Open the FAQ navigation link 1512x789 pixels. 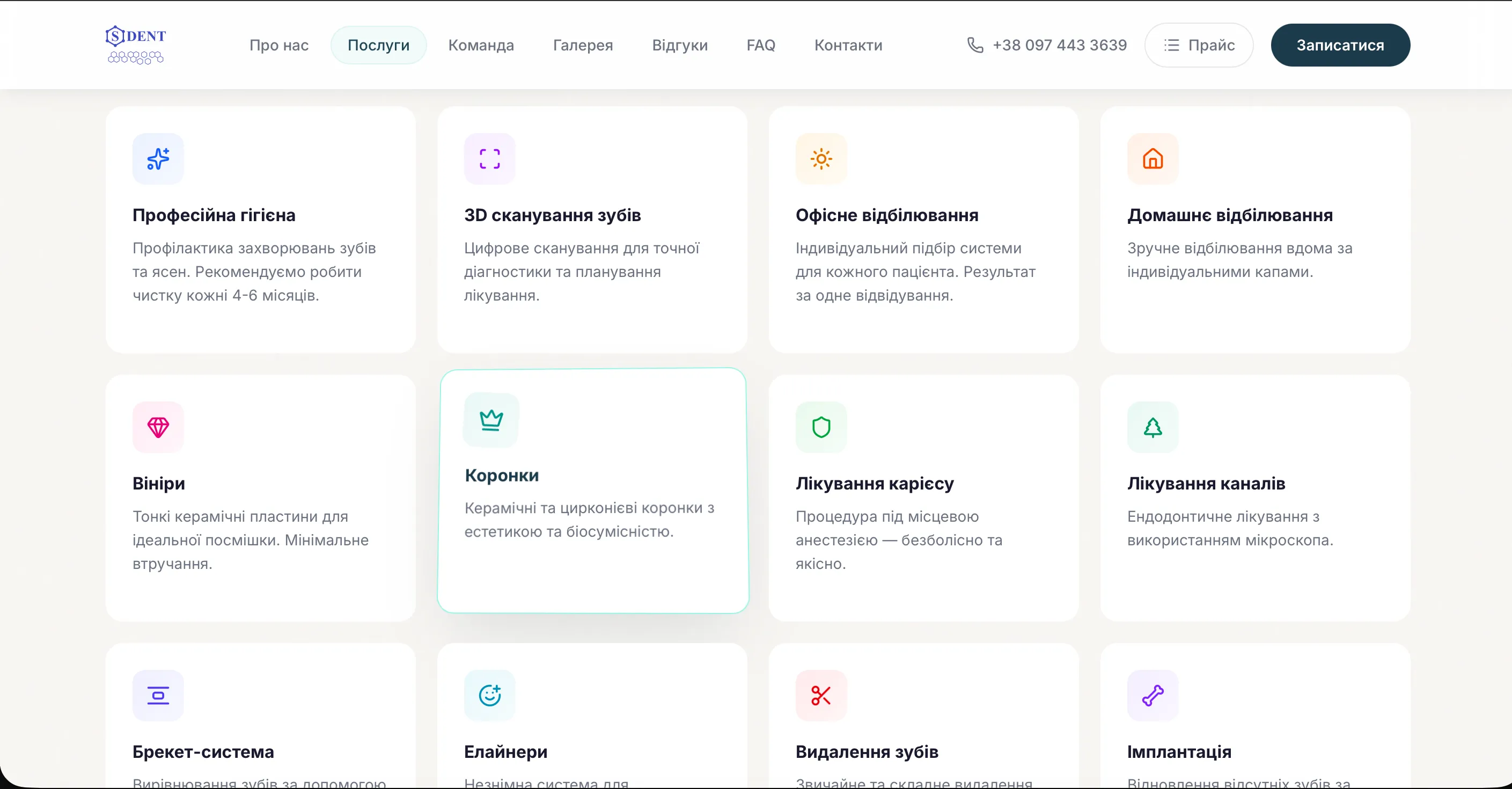pyautogui.click(x=761, y=45)
